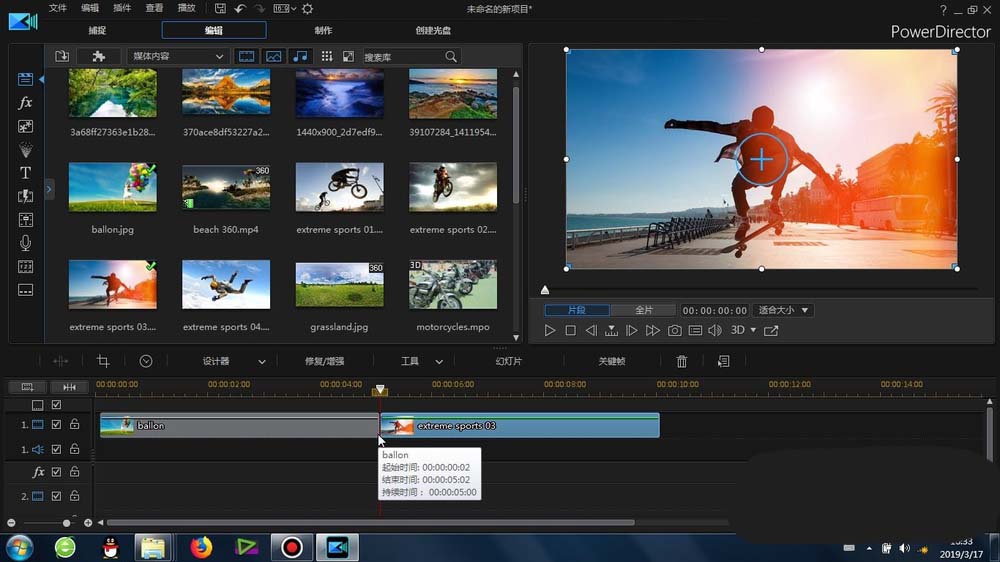Delete the selected clip with trash icon
Screen dimensions: 1000x562
(x=682, y=361)
